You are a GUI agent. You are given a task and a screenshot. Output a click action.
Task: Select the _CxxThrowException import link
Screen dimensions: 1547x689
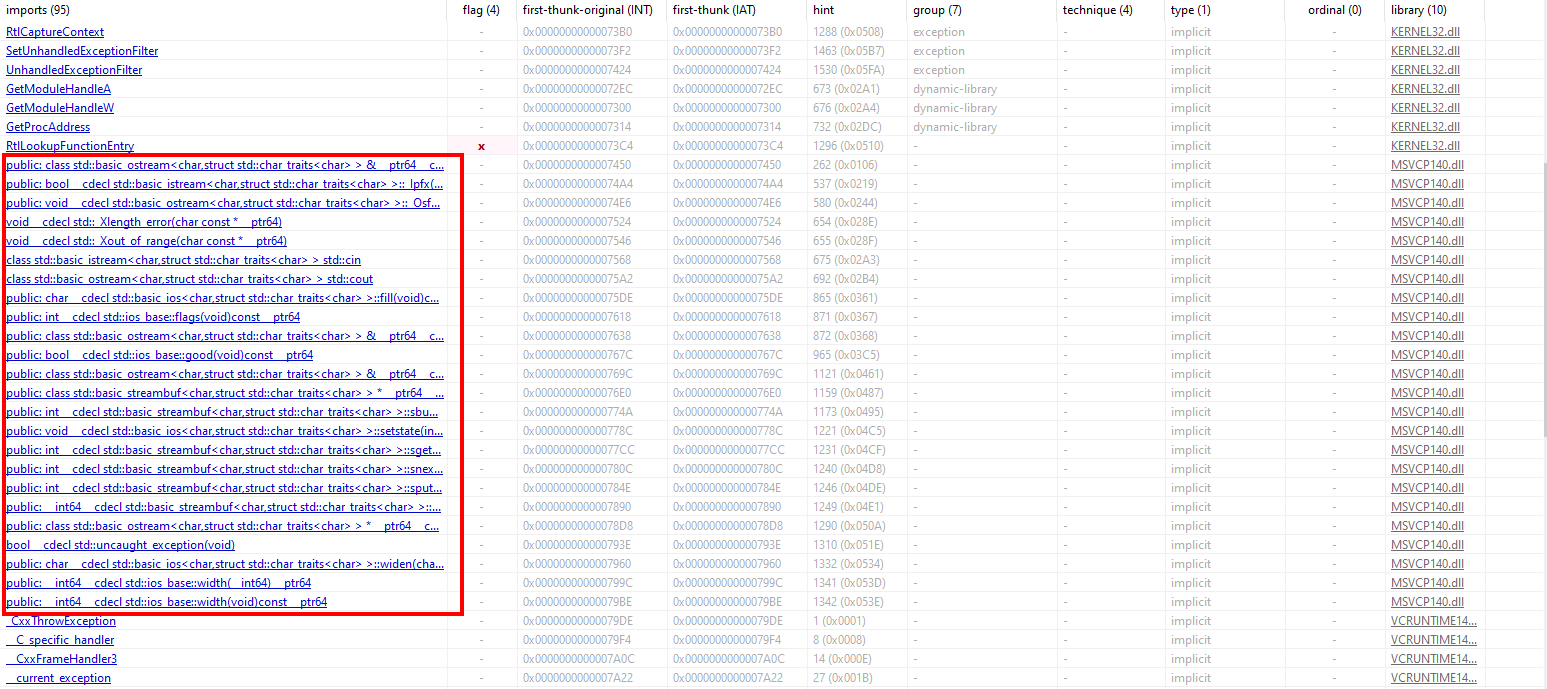(60, 621)
